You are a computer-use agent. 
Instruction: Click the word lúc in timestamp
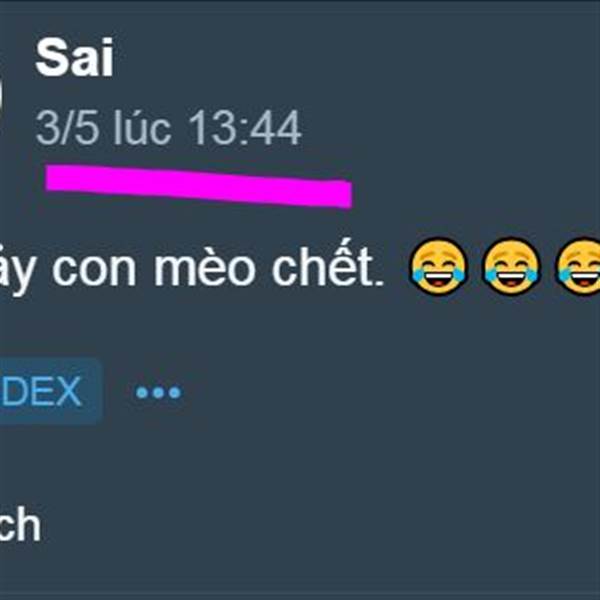tap(142, 127)
